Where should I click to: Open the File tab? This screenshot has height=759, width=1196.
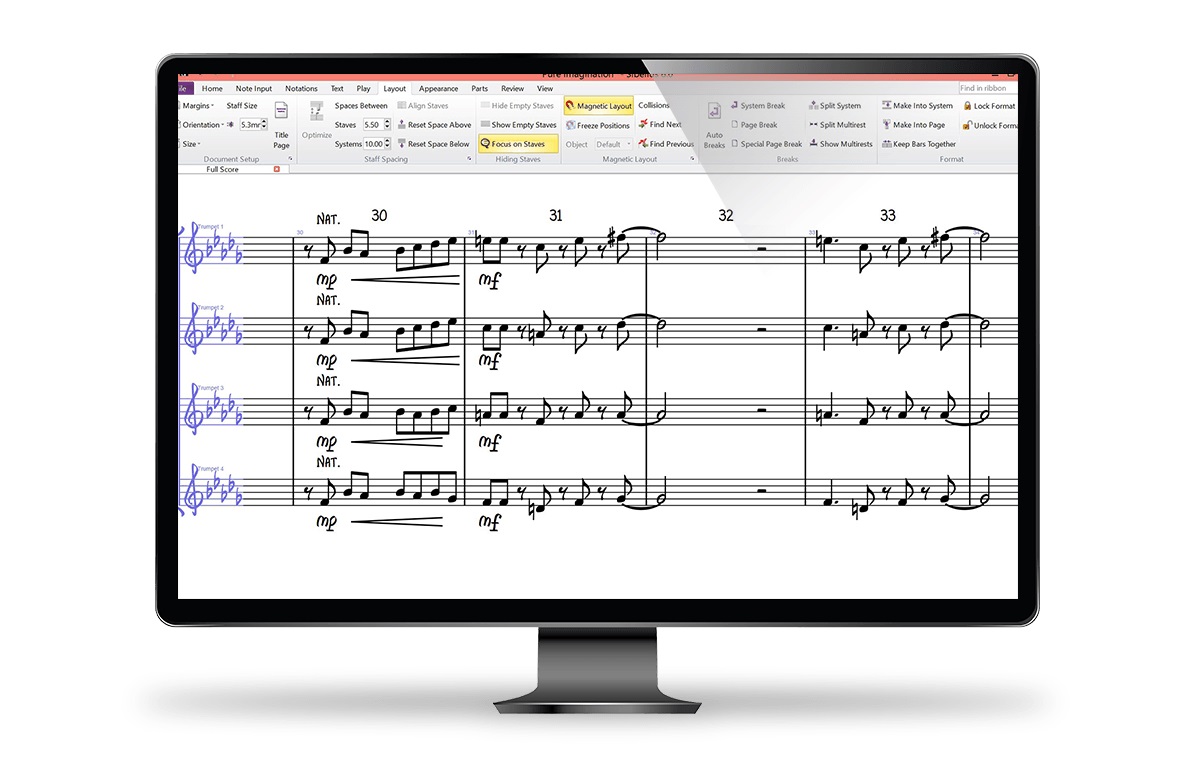pos(185,88)
